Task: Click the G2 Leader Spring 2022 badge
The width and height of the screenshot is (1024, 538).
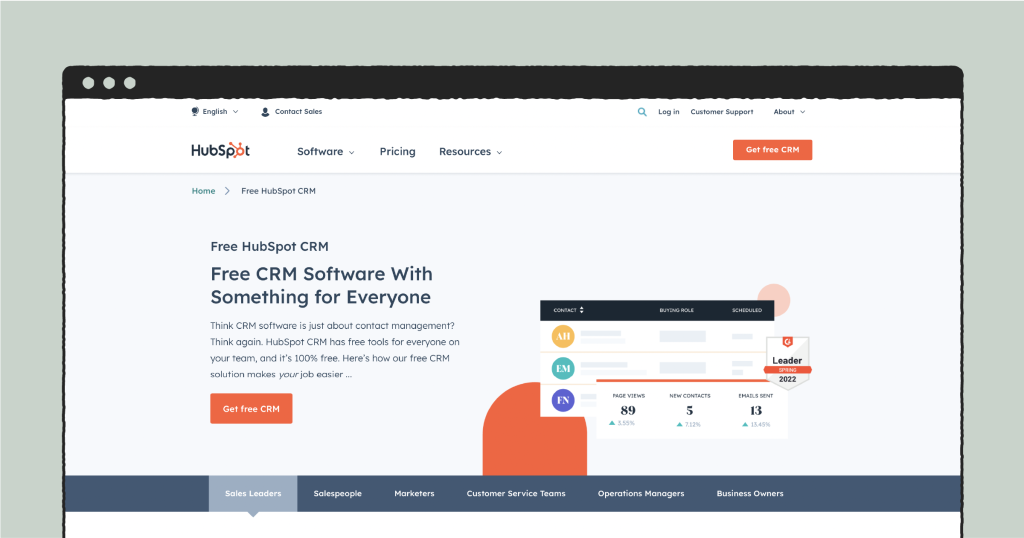Action: pos(788,362)
